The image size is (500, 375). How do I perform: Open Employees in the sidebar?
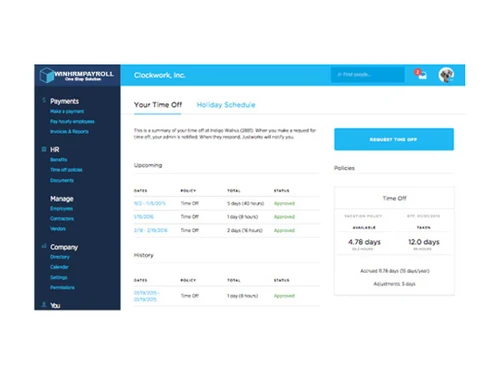61,209
